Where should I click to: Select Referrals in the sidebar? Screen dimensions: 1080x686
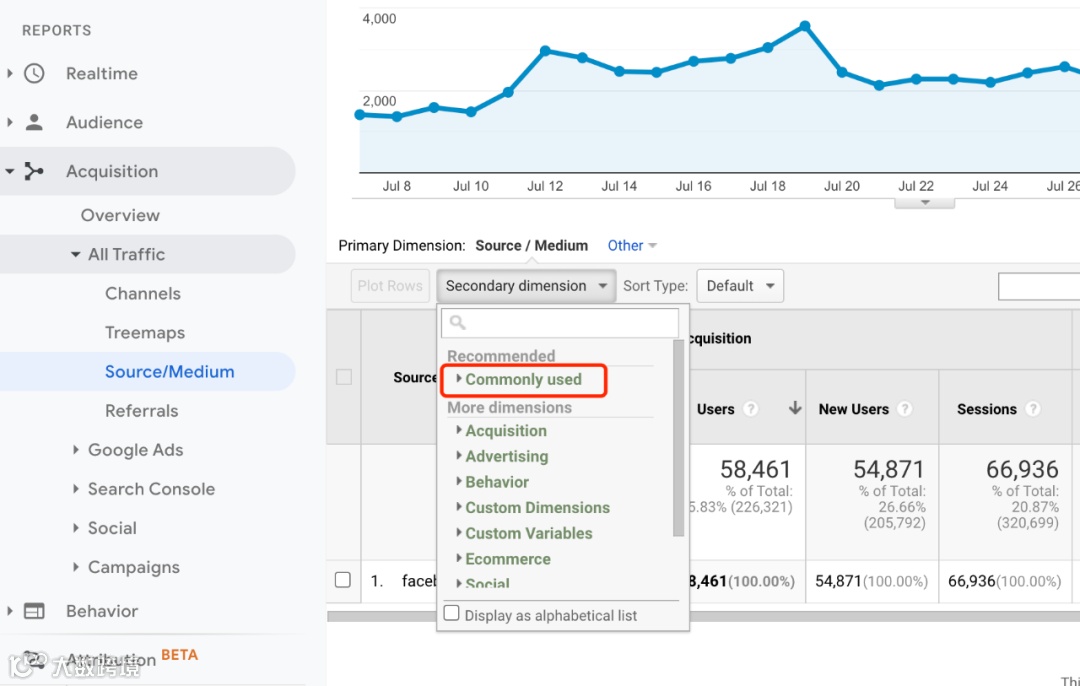click(x=141, y=411)
